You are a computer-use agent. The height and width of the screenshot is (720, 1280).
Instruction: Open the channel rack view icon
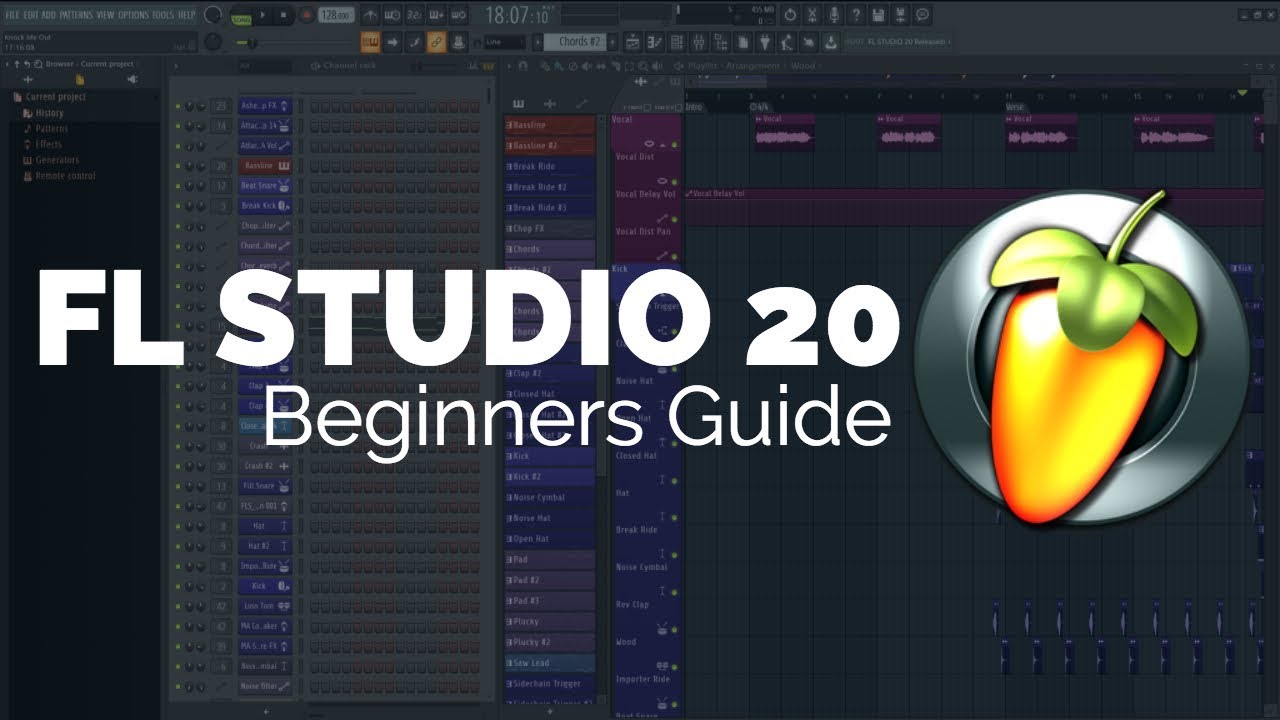tap(677, 42)
